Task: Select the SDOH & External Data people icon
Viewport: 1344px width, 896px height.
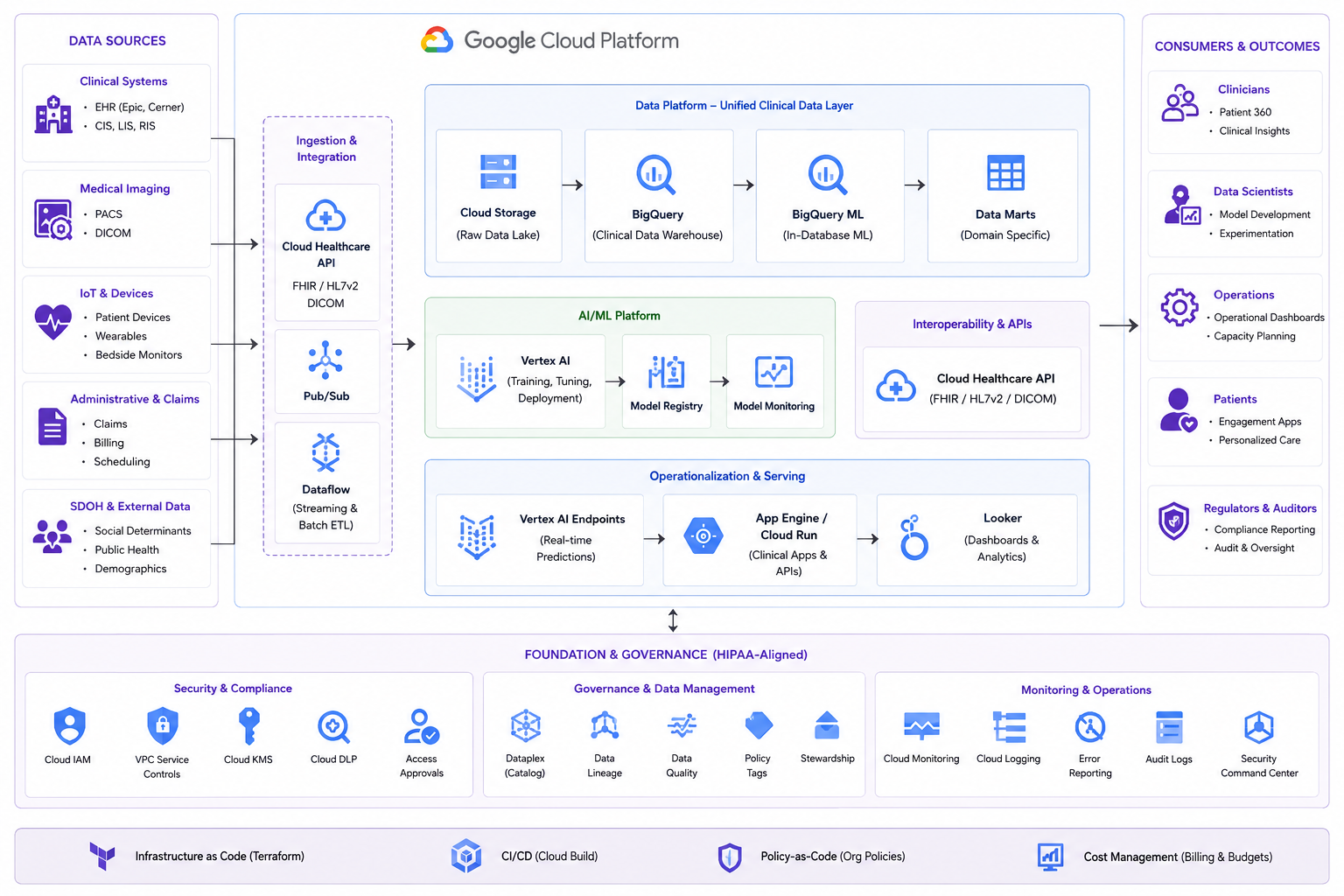Action: pos(52,535)
